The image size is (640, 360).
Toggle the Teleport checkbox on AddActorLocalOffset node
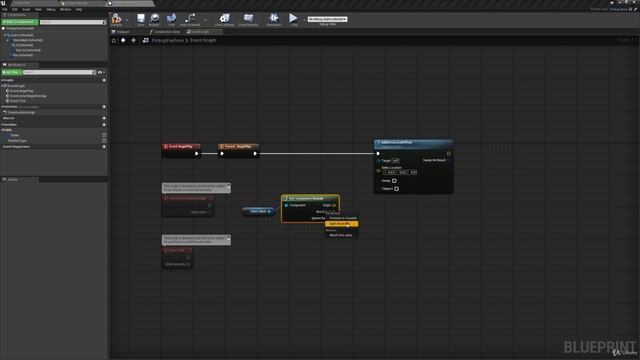pos(396,189)
